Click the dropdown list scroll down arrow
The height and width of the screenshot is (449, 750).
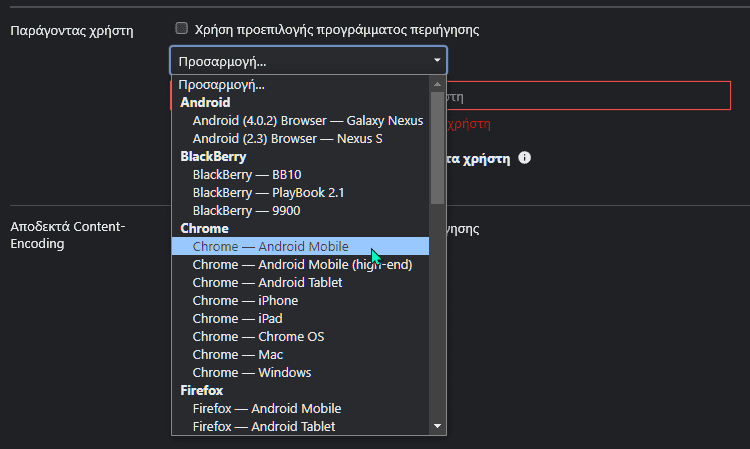click(437, 426)
